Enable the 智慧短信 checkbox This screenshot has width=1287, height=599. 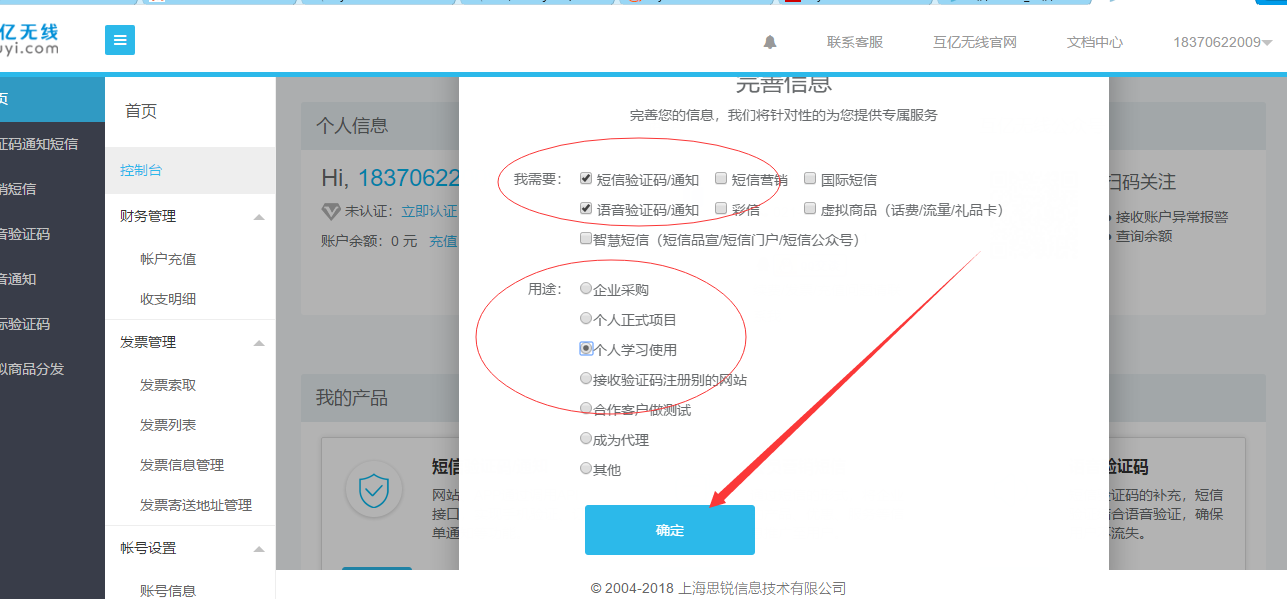point(586,239)
